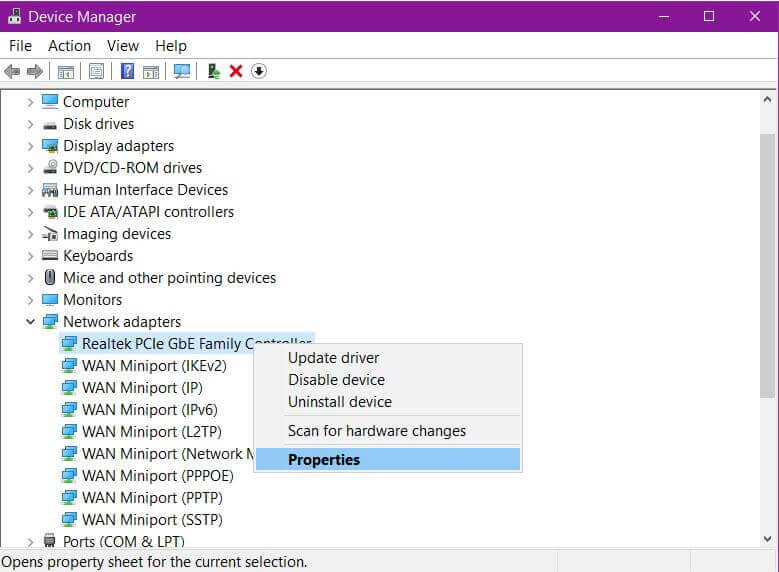Expand the Display adapters node

pos(30,146)
